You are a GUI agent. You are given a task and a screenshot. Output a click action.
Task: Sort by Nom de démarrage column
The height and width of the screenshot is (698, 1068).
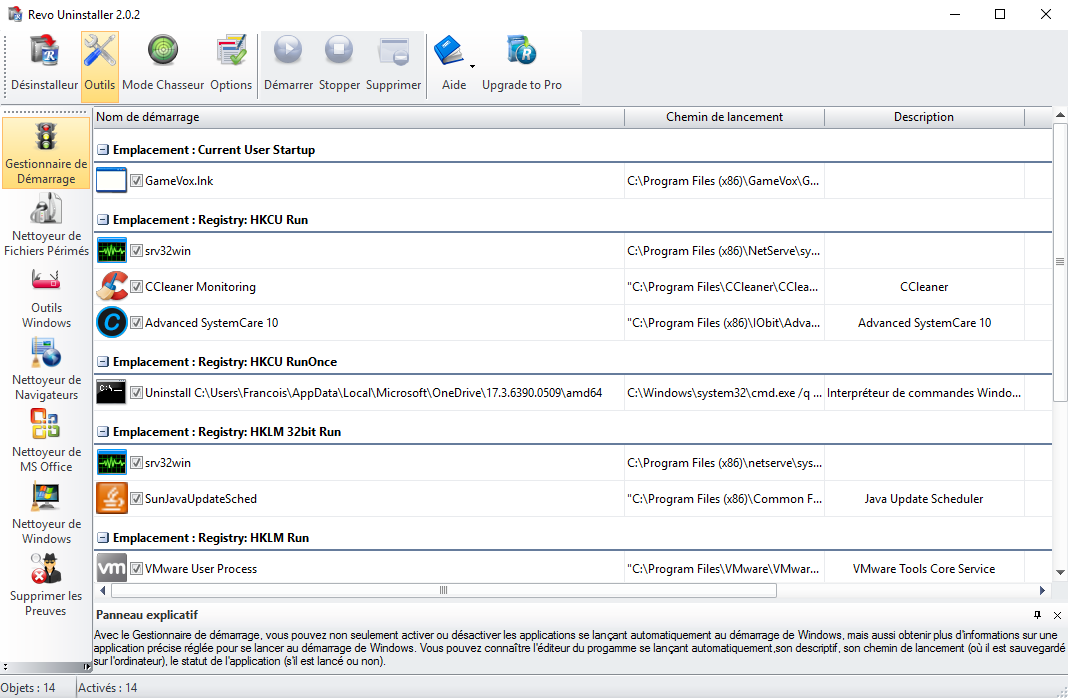tap(359, 117)
